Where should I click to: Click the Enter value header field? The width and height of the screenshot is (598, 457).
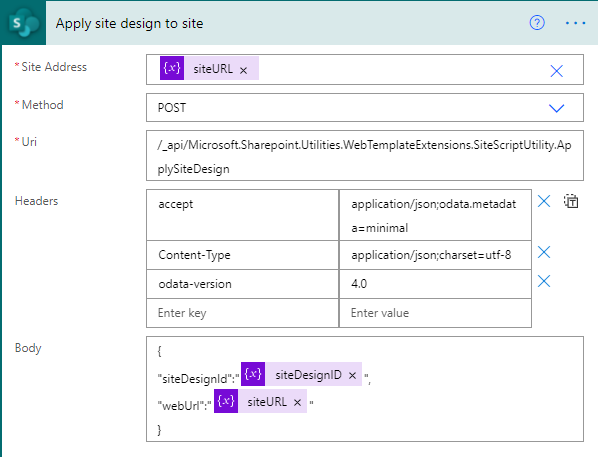[x=435, y=313]
